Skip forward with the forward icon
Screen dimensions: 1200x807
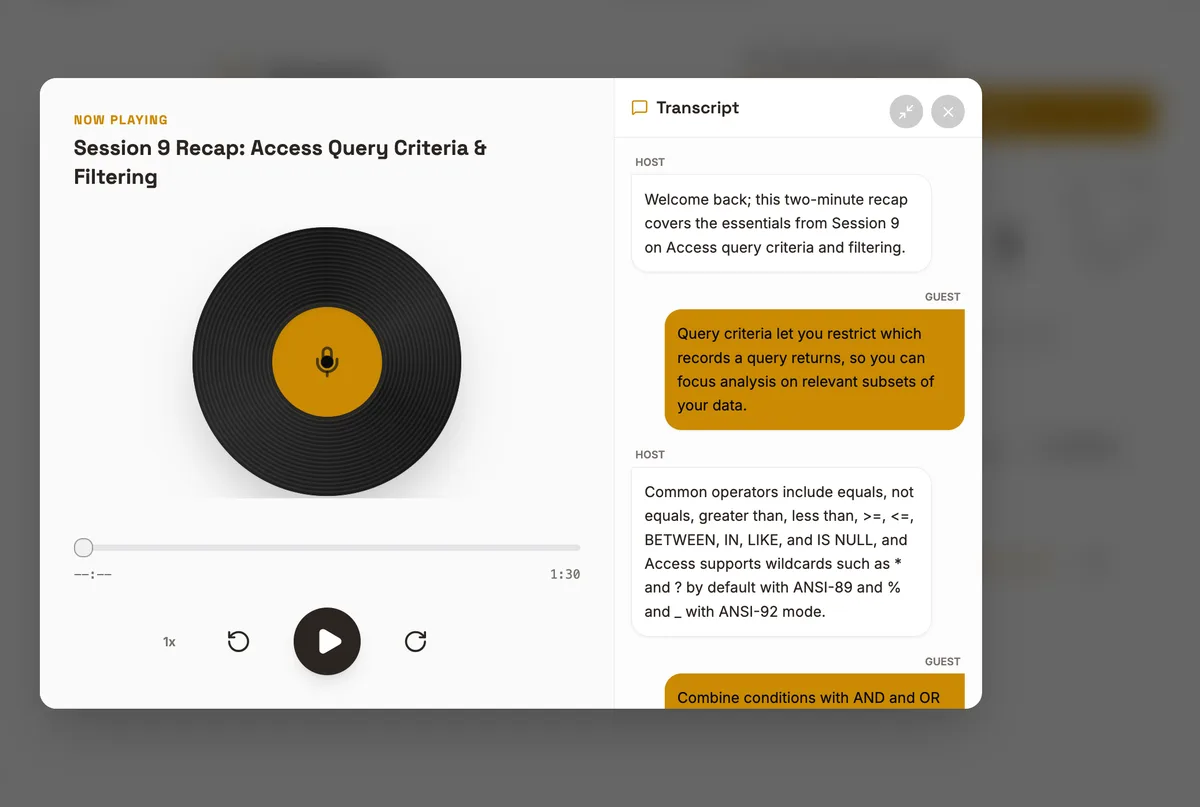pyautogui.click(x=416, y=641)
